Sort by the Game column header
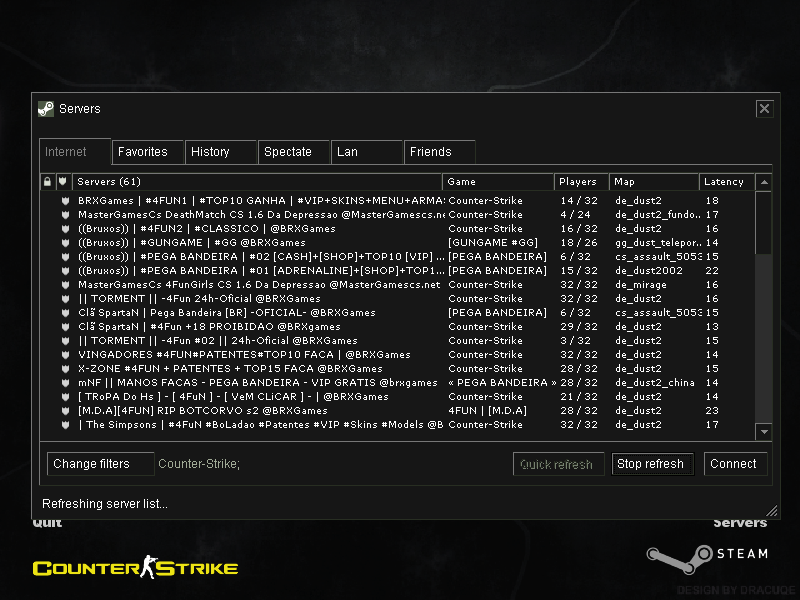Screen dimensions: 800x600 [x=498, y=182]
